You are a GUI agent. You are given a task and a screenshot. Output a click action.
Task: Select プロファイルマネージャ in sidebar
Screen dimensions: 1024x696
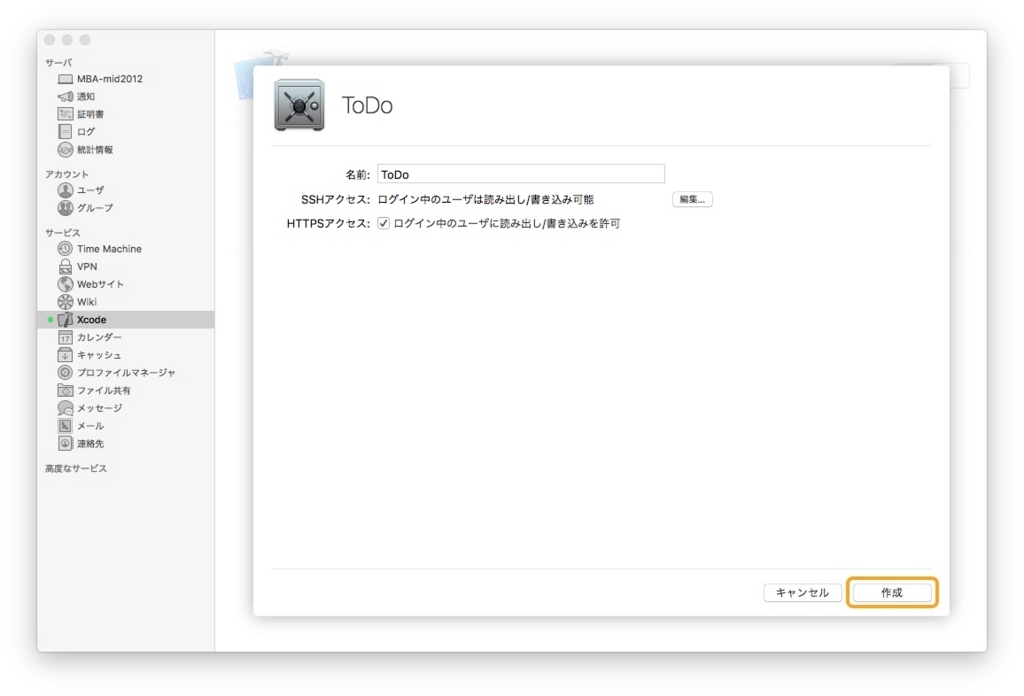126,372
